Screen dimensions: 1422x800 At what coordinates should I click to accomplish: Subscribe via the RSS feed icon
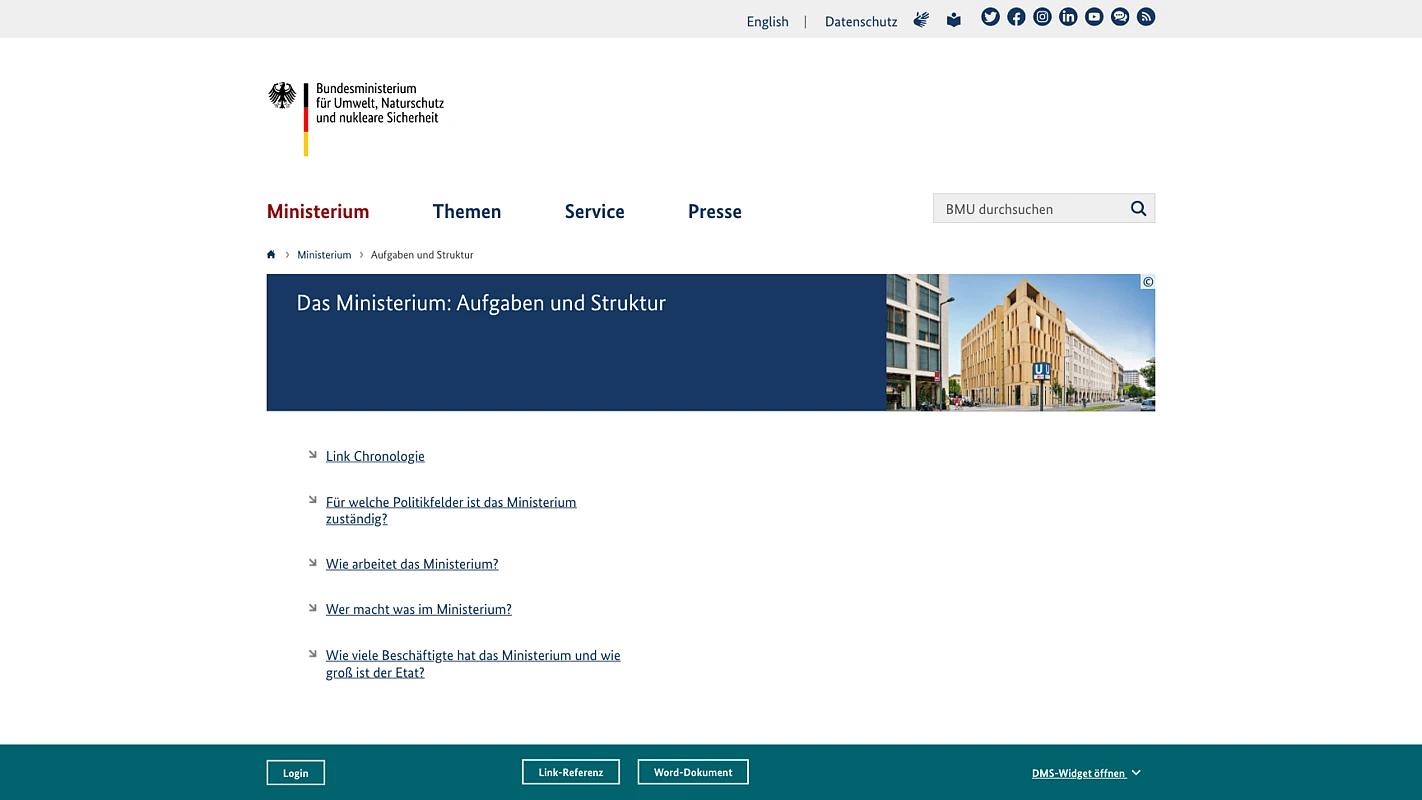click(x=1146, y=17)
